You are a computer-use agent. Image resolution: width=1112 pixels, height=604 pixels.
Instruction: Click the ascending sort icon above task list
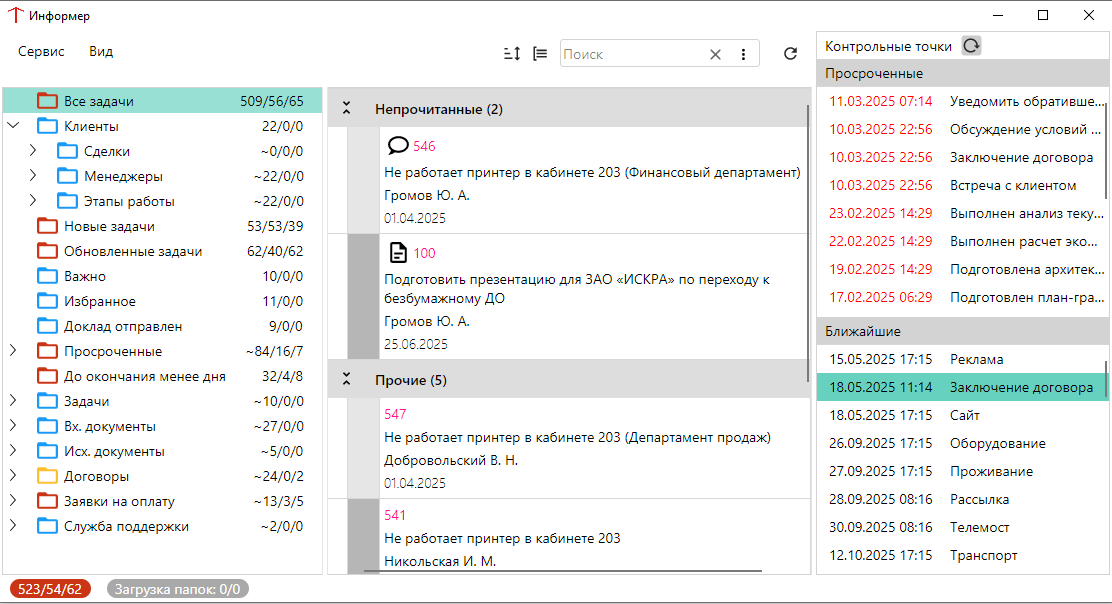[511, 53]
